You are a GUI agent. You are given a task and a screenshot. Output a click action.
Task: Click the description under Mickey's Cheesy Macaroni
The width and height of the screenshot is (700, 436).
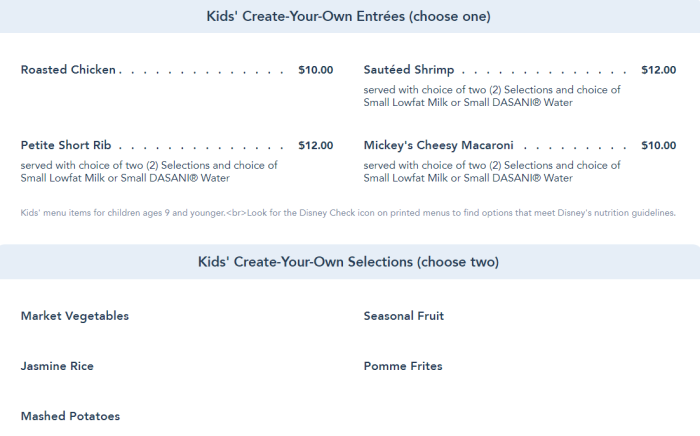click(x=492, y=171)
